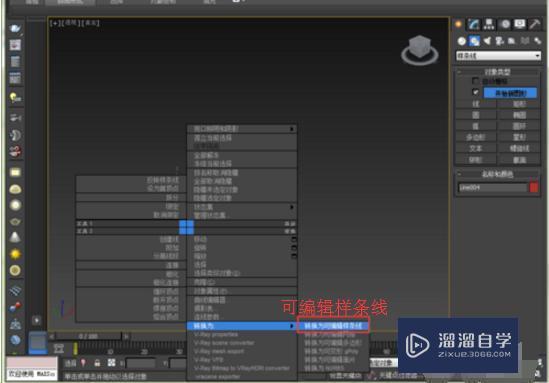Select the Systems category icon
This screenshot has width=549, height=383.
pos(537,41)
